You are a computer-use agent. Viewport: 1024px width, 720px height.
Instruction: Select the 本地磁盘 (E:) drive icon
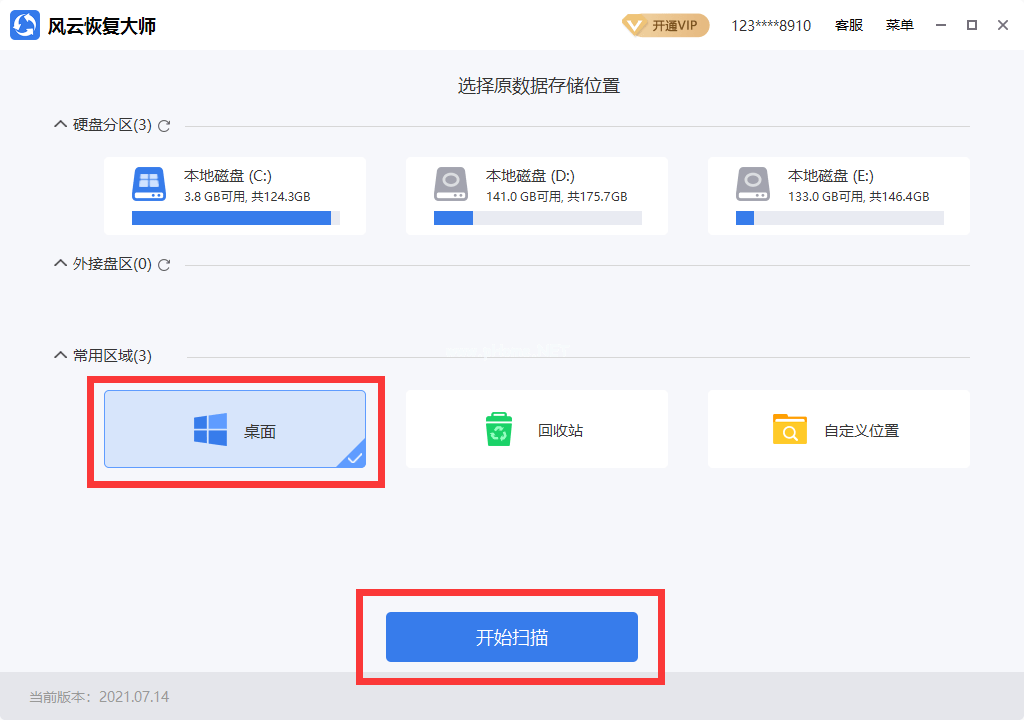click(752, 184)
